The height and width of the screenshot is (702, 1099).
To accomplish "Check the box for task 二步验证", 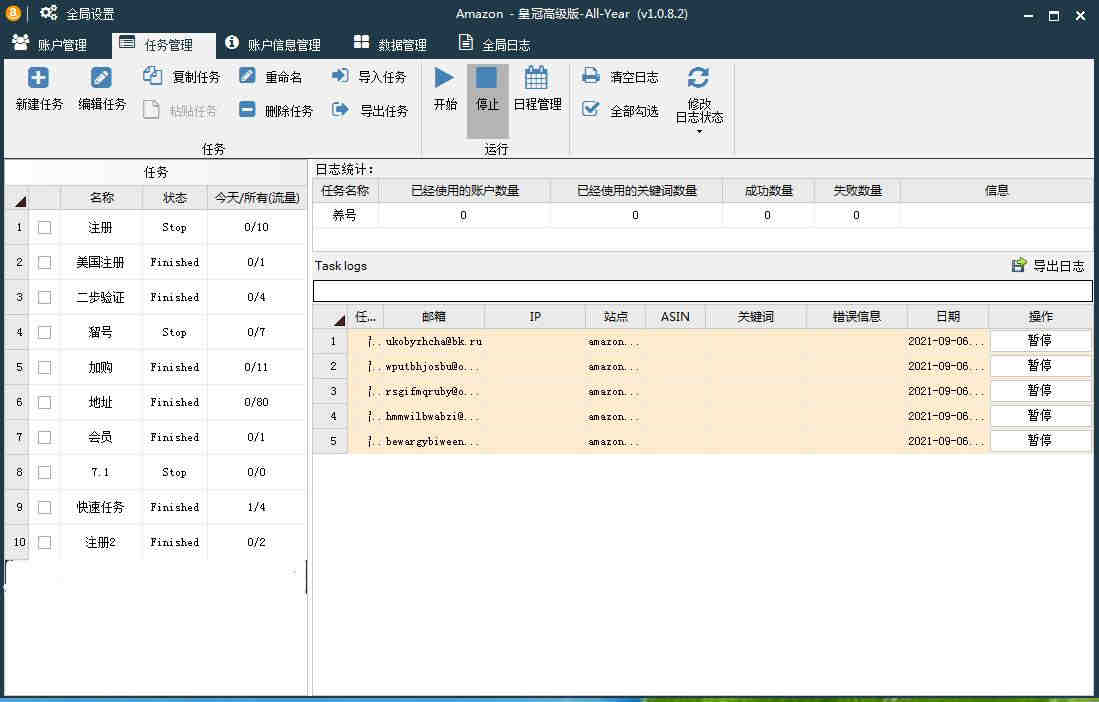I will pyautogui.click(x=44, y=297).
